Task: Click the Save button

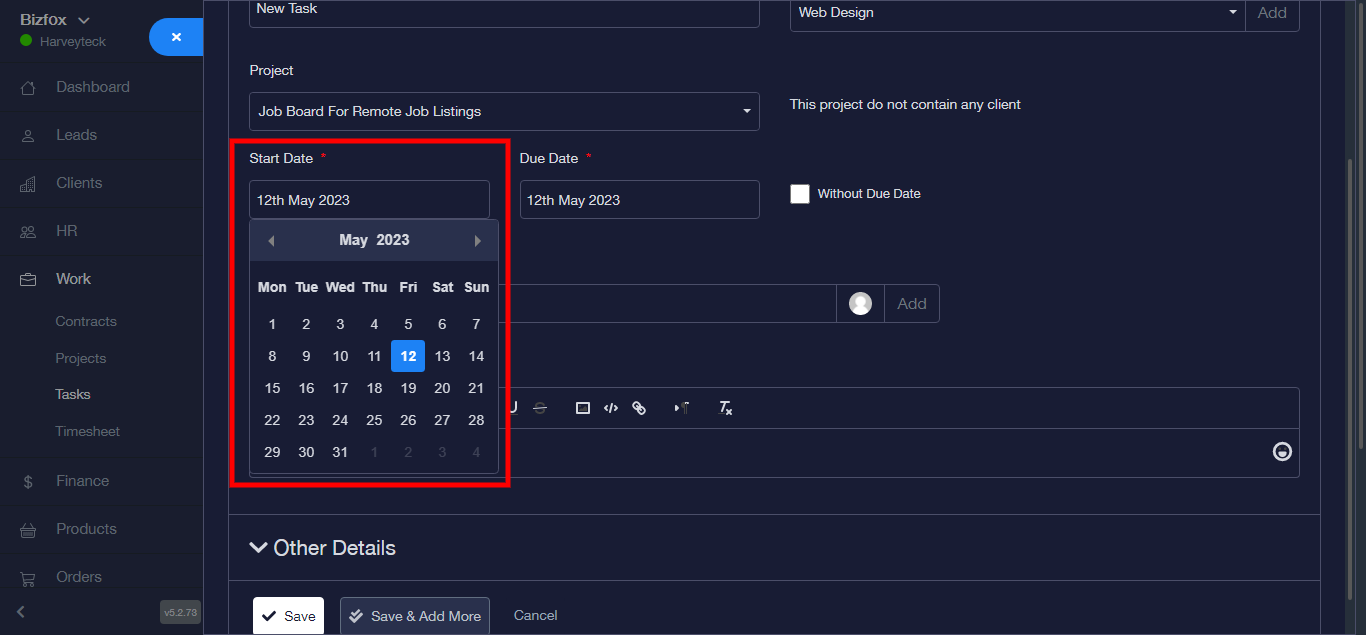Action: tap(288, 616)
